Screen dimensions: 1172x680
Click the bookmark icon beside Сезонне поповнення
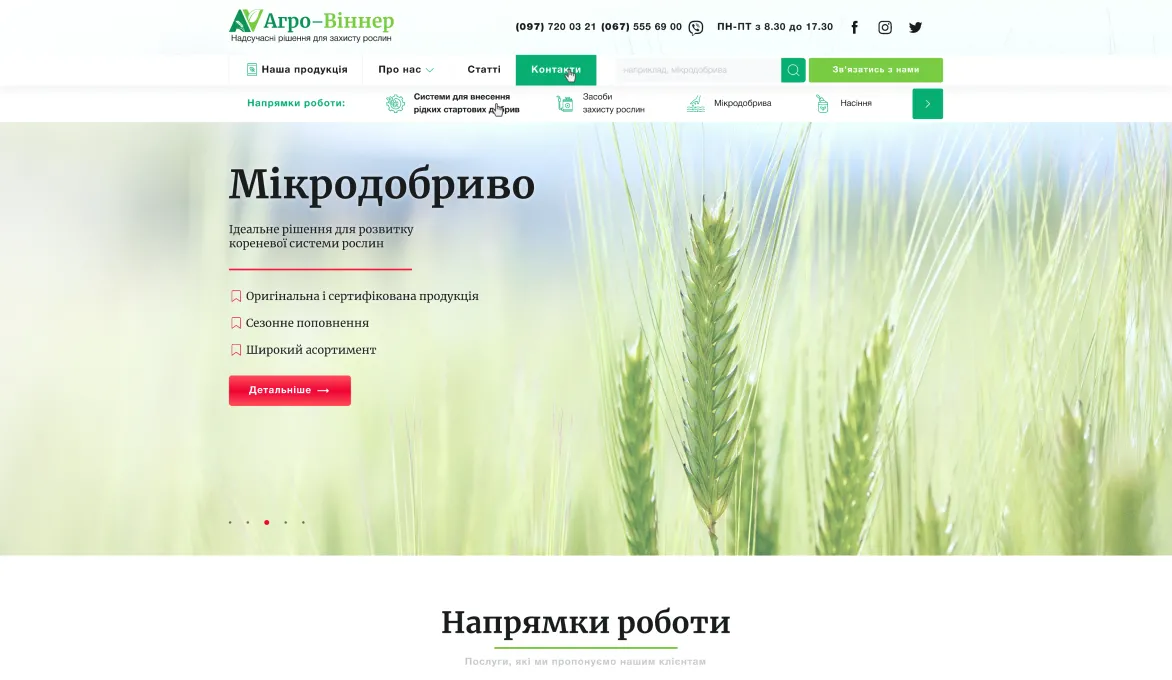point(236,323)
